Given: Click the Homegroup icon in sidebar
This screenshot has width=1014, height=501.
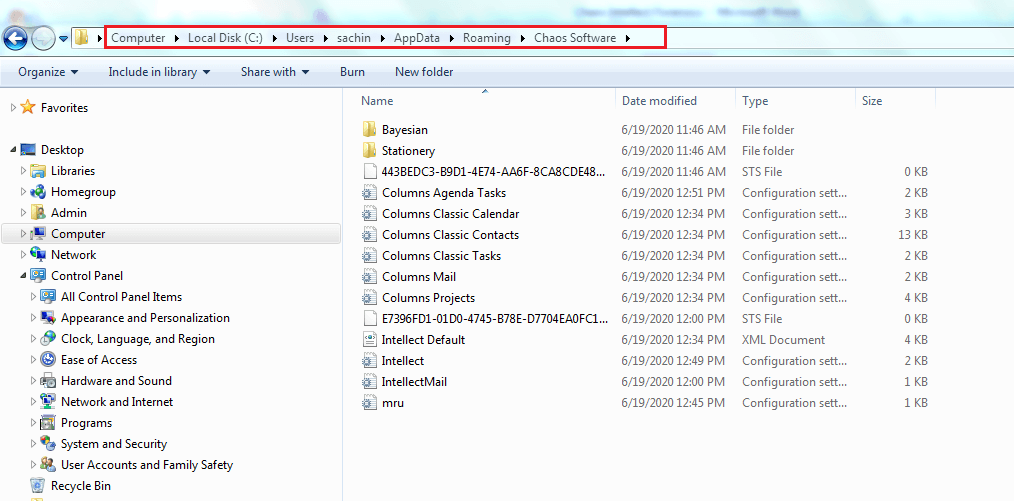Looking at the screenshot, I should pos(38,191).
